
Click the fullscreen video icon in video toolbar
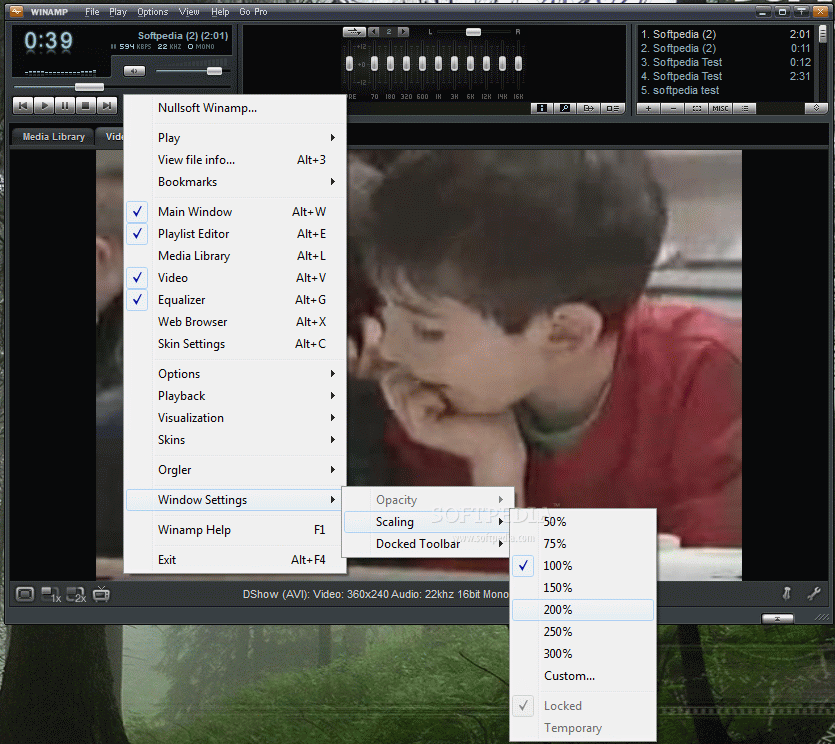pyautogui.click(x=24, y=594)
